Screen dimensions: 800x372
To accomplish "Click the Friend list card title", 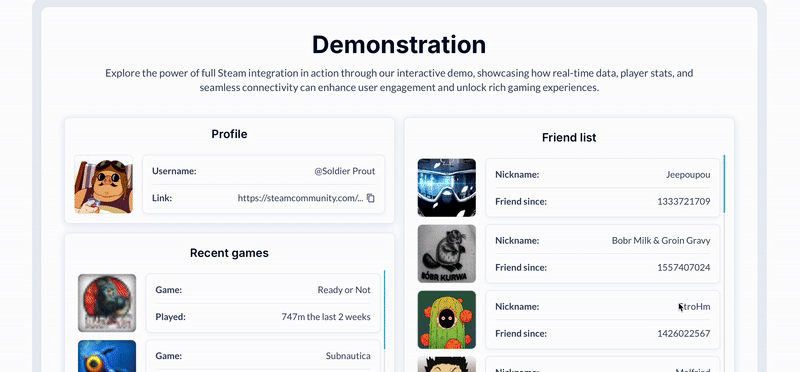I will click(569, 138).
